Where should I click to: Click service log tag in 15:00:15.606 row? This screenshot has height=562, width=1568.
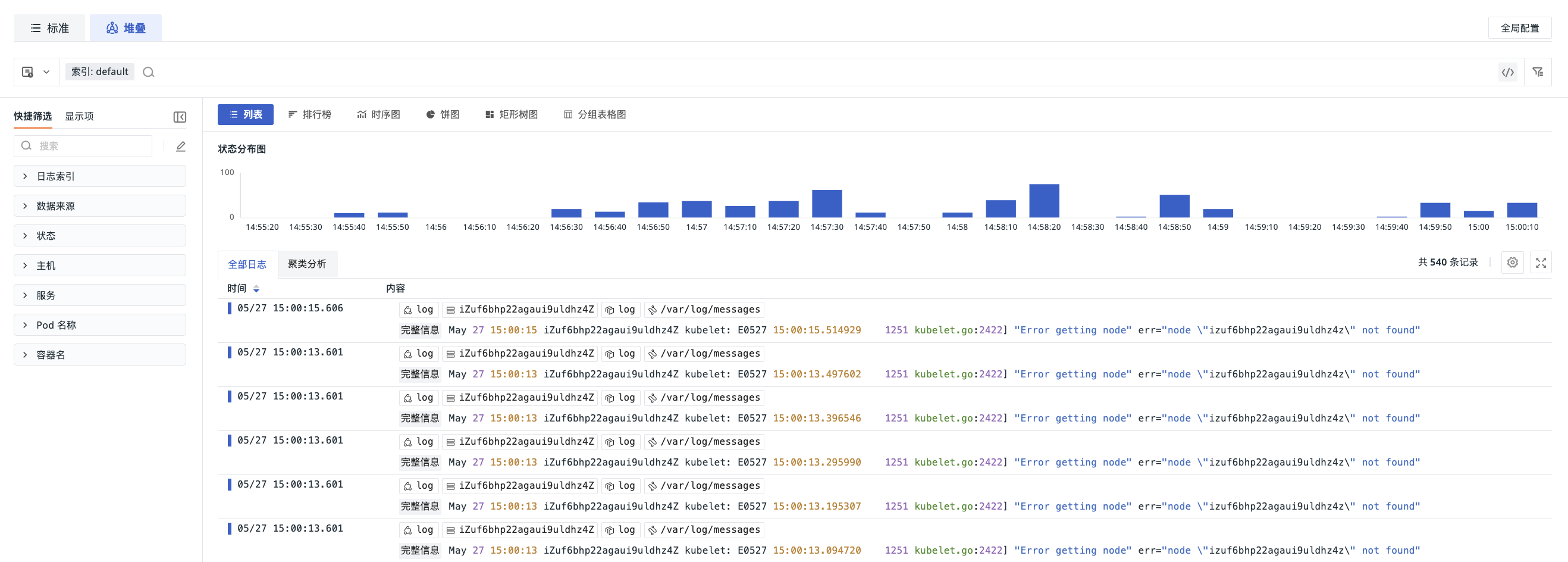[621, 310]
